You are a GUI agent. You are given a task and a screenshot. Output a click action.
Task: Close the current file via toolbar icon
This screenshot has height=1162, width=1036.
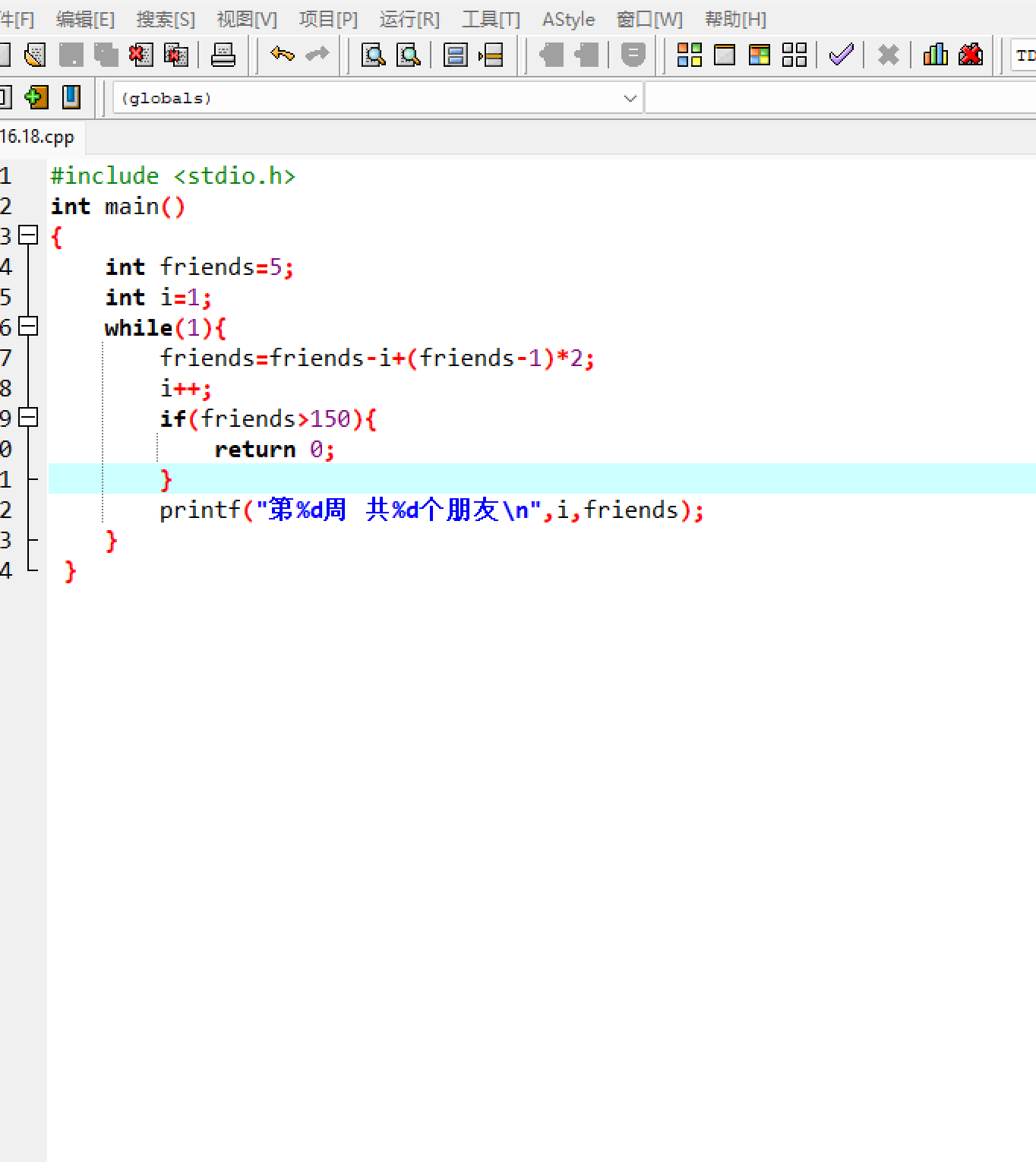(141, 55)
